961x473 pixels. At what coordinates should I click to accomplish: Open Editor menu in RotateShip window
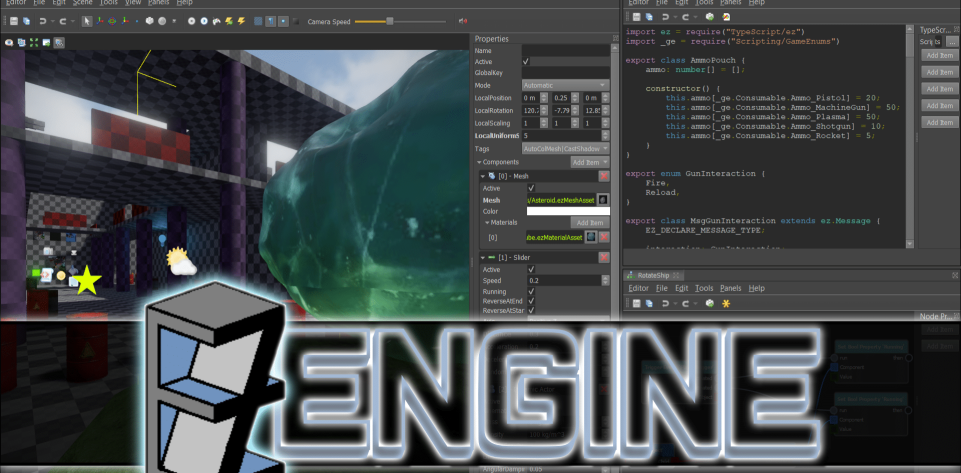tap(639, 288)
